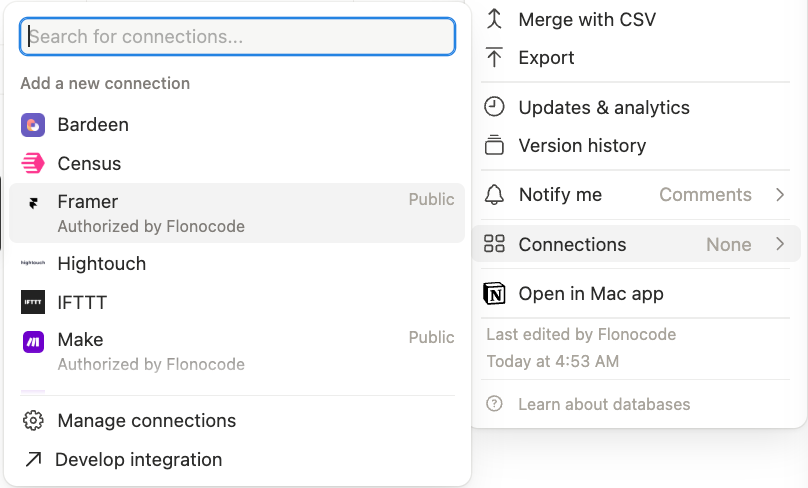Viewport: 808px width, 488px height.
Task: Add the Bardeen connection
Action: pos(237,125)
